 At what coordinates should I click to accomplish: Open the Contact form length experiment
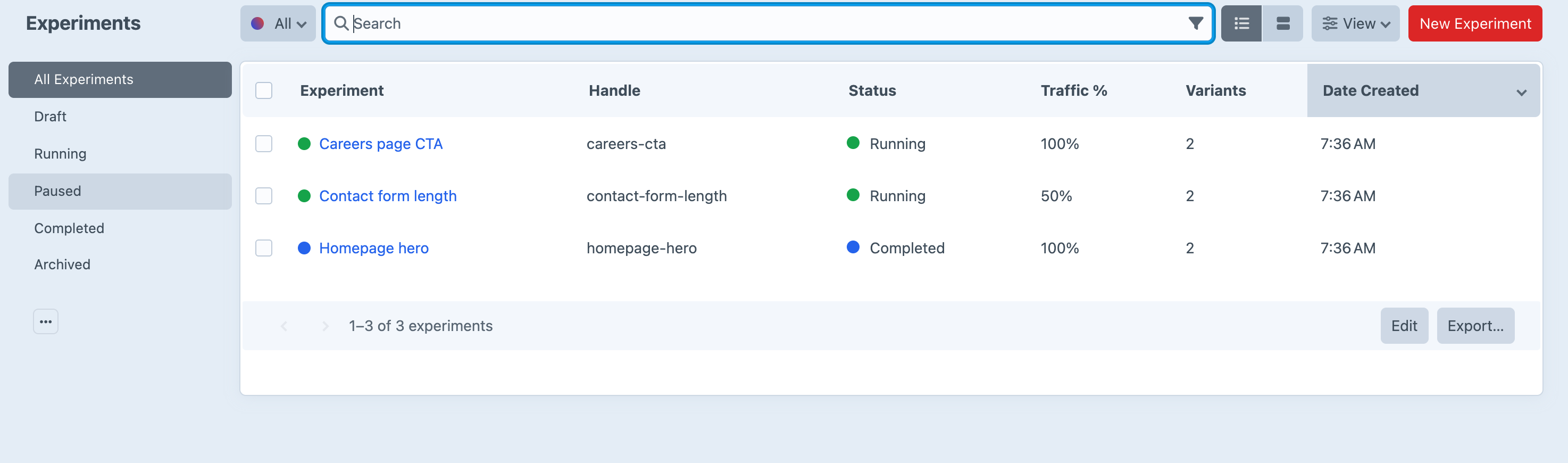(388, 195)
